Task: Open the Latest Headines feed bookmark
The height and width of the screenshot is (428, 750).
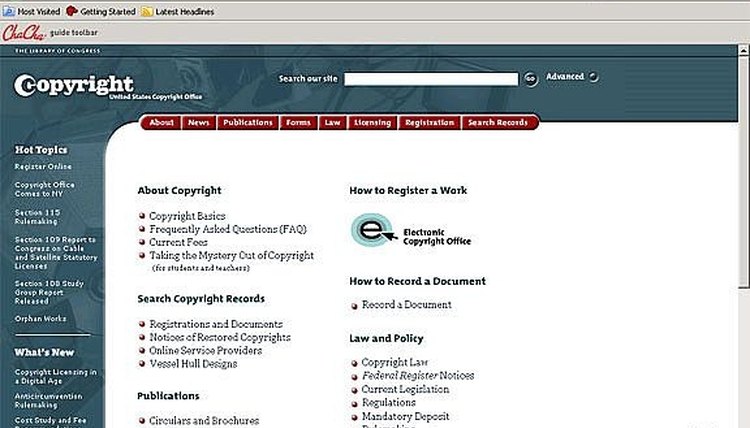Action: (178, 11)
